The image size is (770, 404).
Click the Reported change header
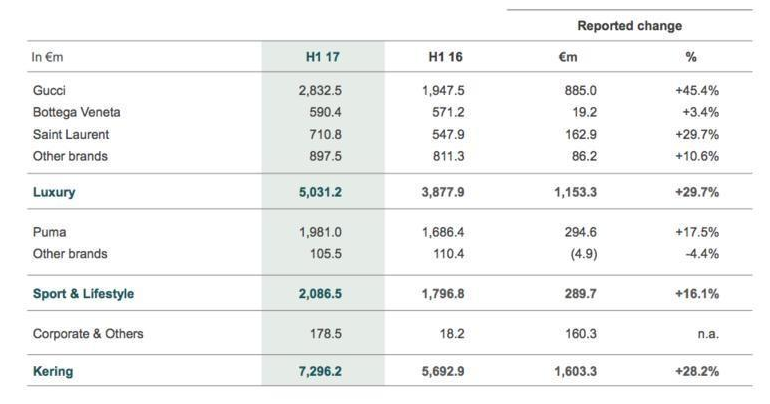pyautogui.click(x=630, y=26)
